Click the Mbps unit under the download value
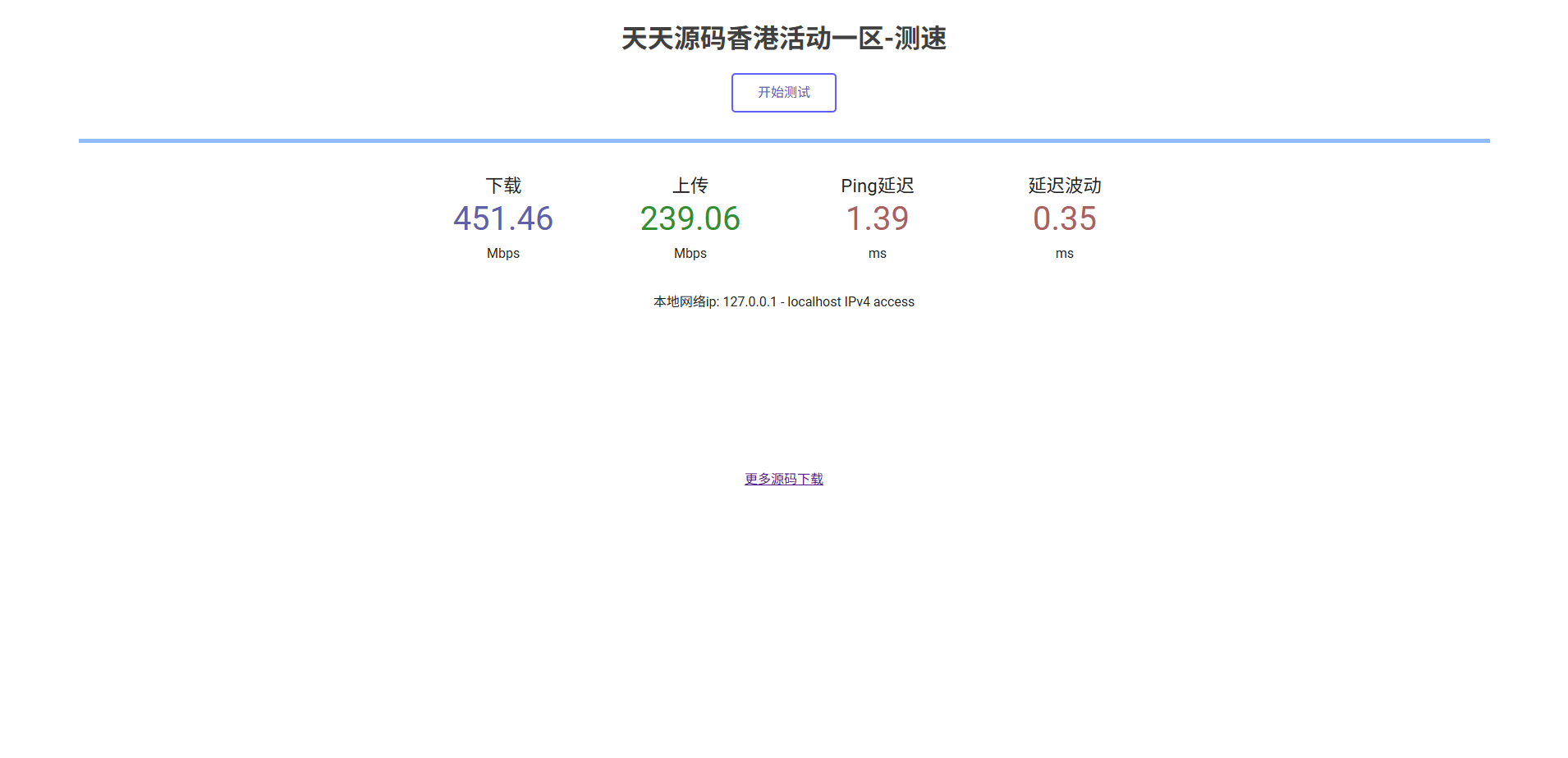The height and width of the screenshot is (758, 1568). point(502,253)
